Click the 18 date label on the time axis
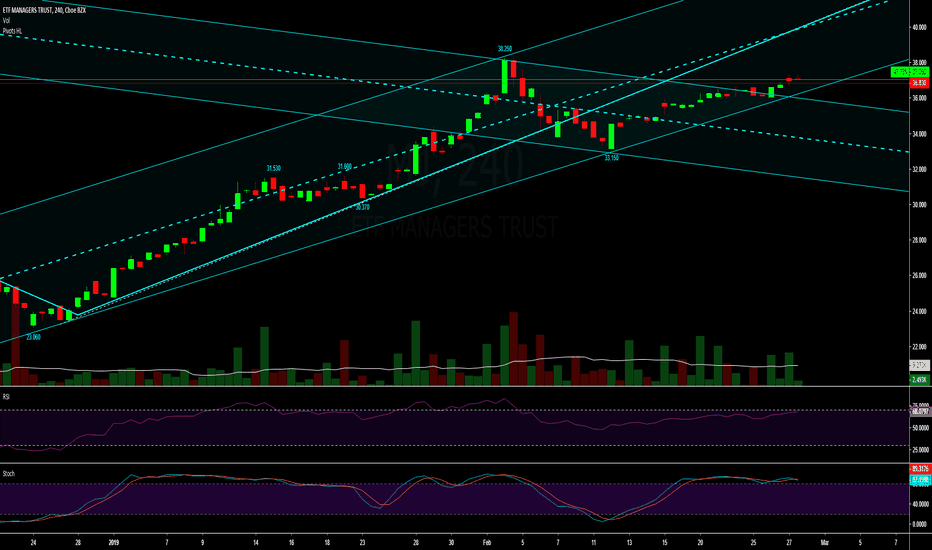Screen dimensions: 932x550 coord(327,542)
